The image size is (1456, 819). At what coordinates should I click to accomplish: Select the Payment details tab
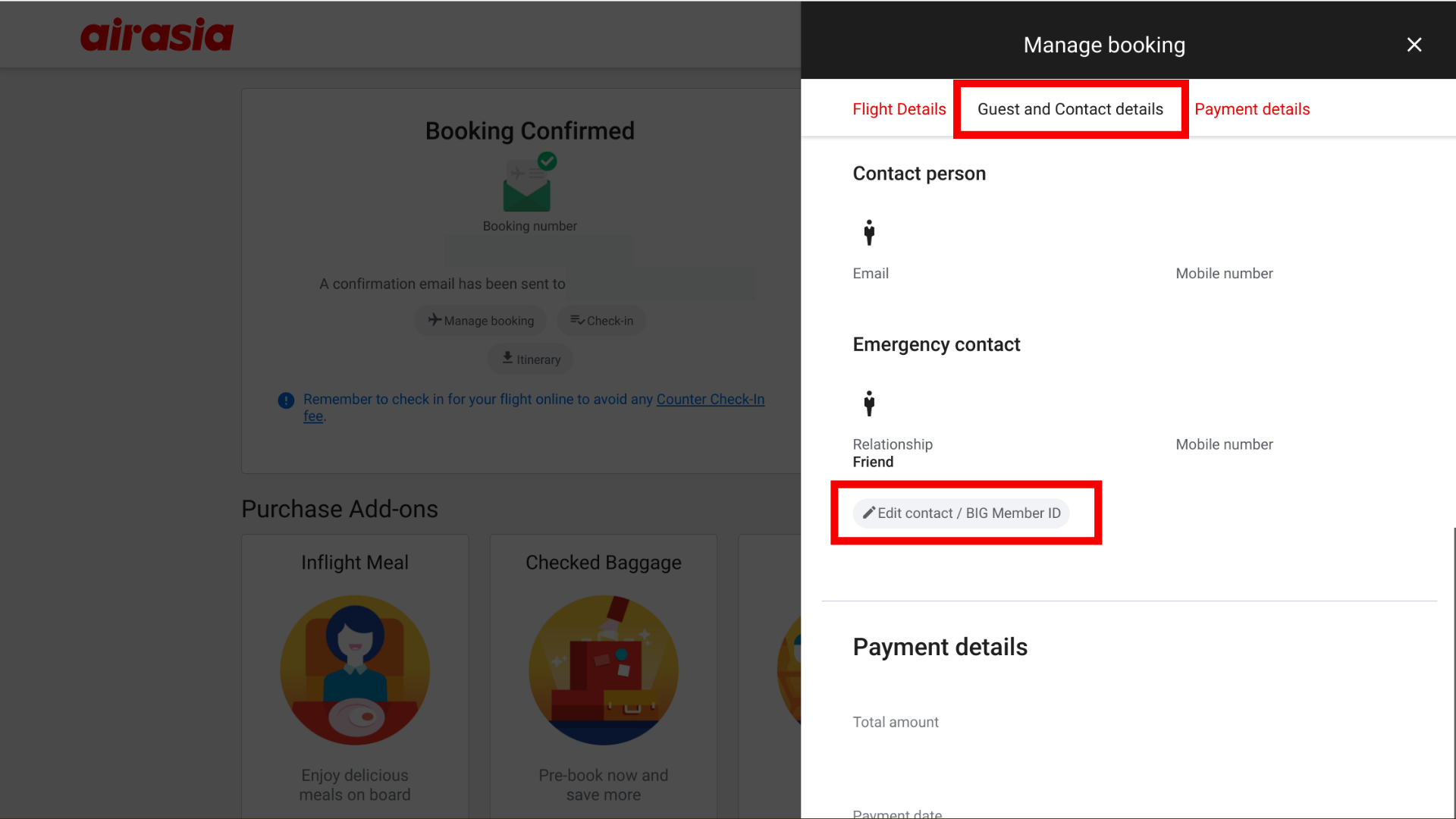[1252, 109]
